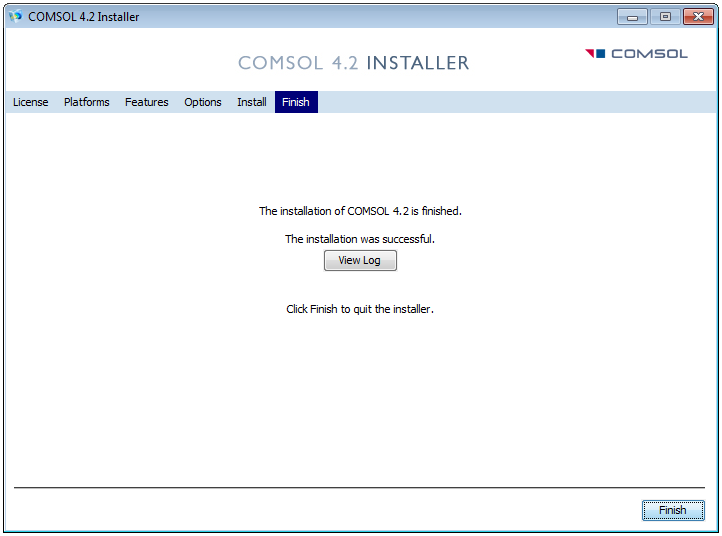Close the COMSOL 4.2 Installer window
Screen dimensions: 722x536
pos(698,17)
